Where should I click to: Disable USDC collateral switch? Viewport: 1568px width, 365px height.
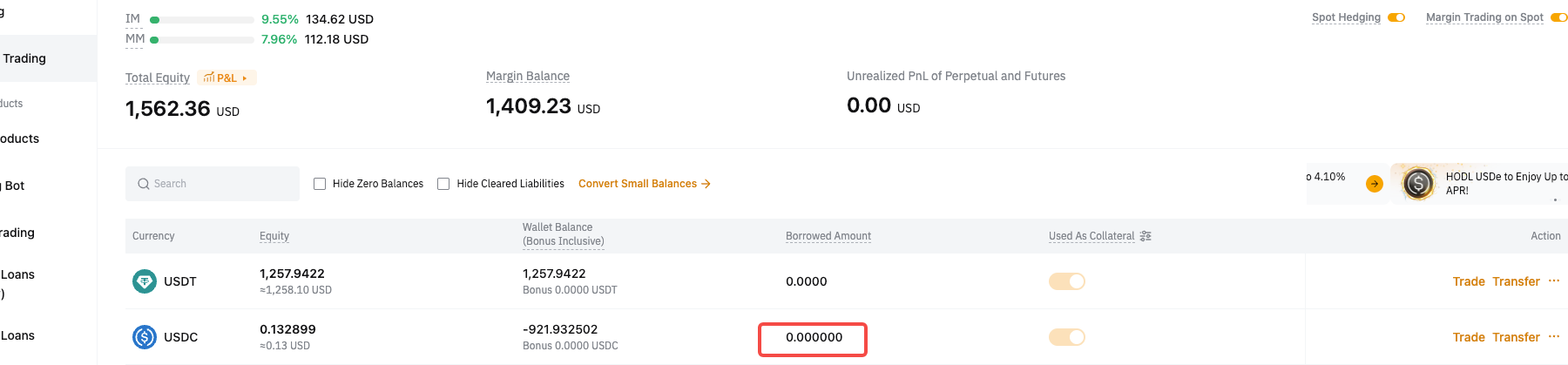pos(1067,337)
